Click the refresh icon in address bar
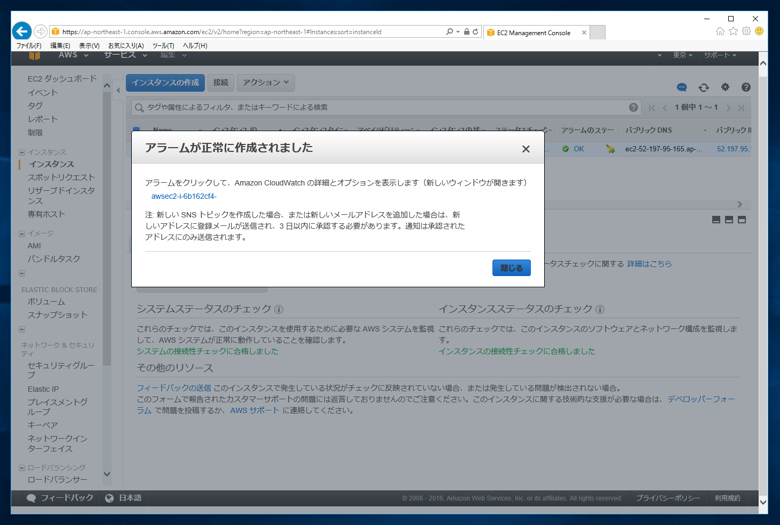 pyautogui.click(x=476, y=31)
